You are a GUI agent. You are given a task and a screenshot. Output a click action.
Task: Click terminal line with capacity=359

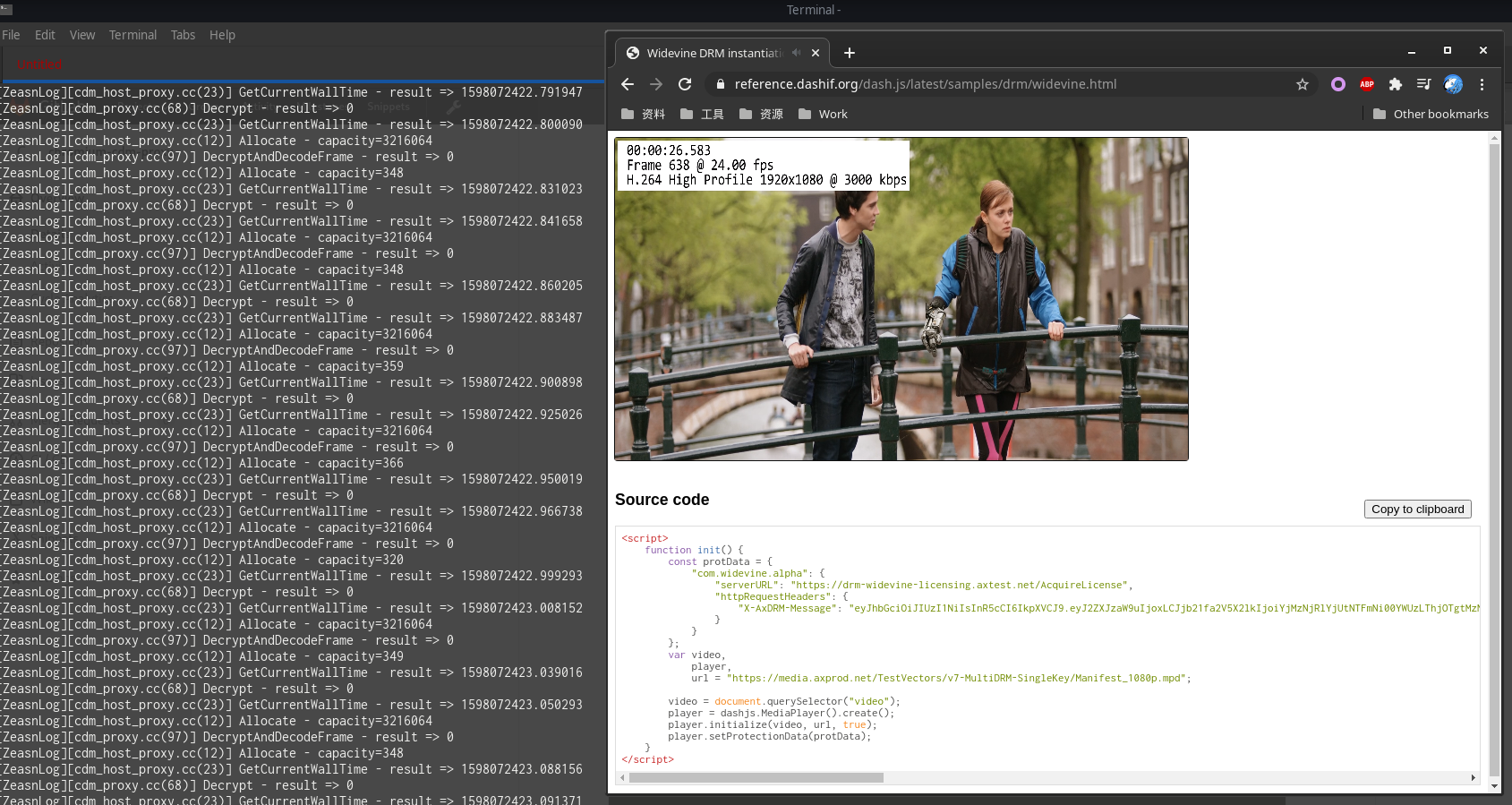203,366
